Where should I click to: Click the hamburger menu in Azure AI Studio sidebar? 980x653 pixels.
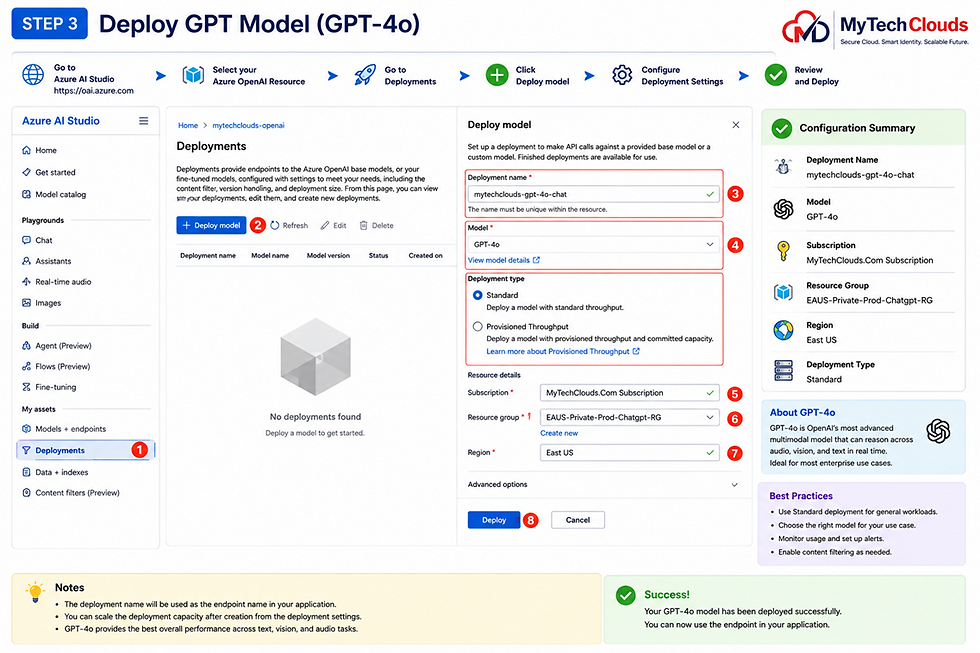144,121
